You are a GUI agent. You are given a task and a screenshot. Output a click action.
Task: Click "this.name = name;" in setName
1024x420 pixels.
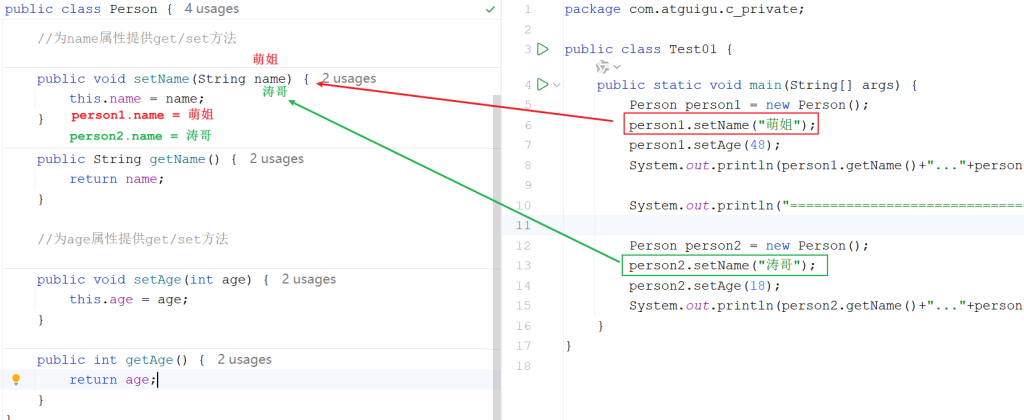(x=136, y=99)
